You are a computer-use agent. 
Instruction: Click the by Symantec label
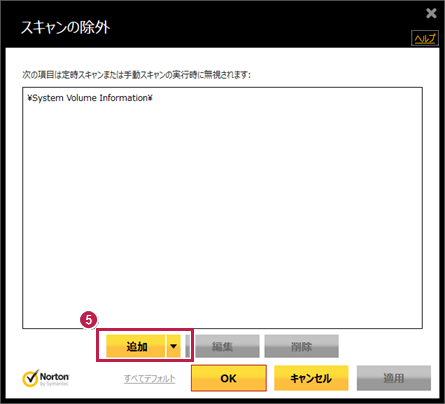click(x=54, y=384)
